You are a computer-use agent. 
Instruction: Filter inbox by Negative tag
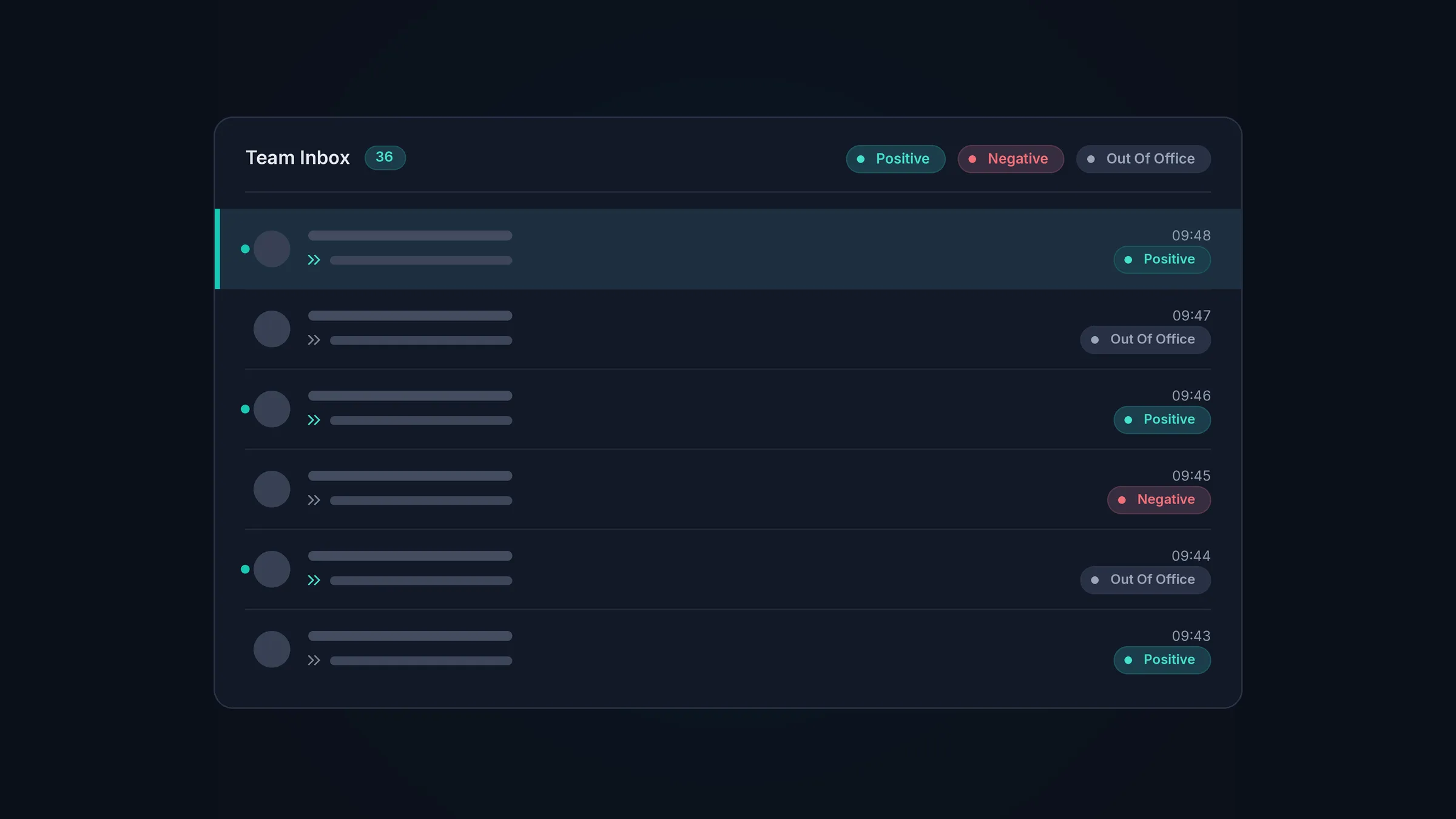[x=1011, y=159]
